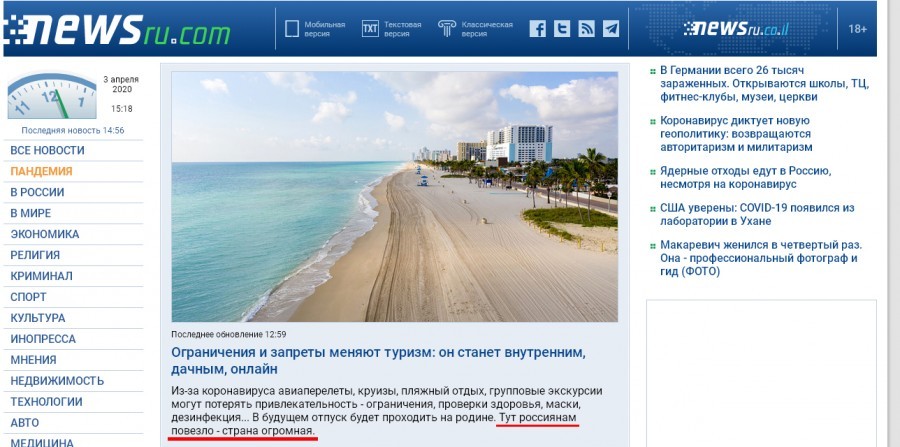Click the clock widget in the sidebar
Image resolution: width=900 pixels, height=447 pixels.
pyautogui.click(x=52, y=96)
